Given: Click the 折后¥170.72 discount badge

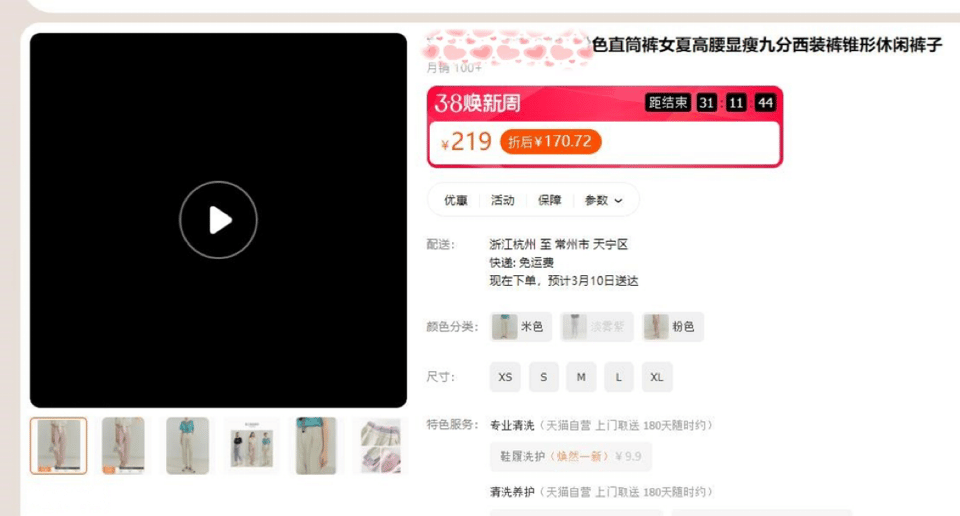Looking at the screenshot, I should point(550,141).
